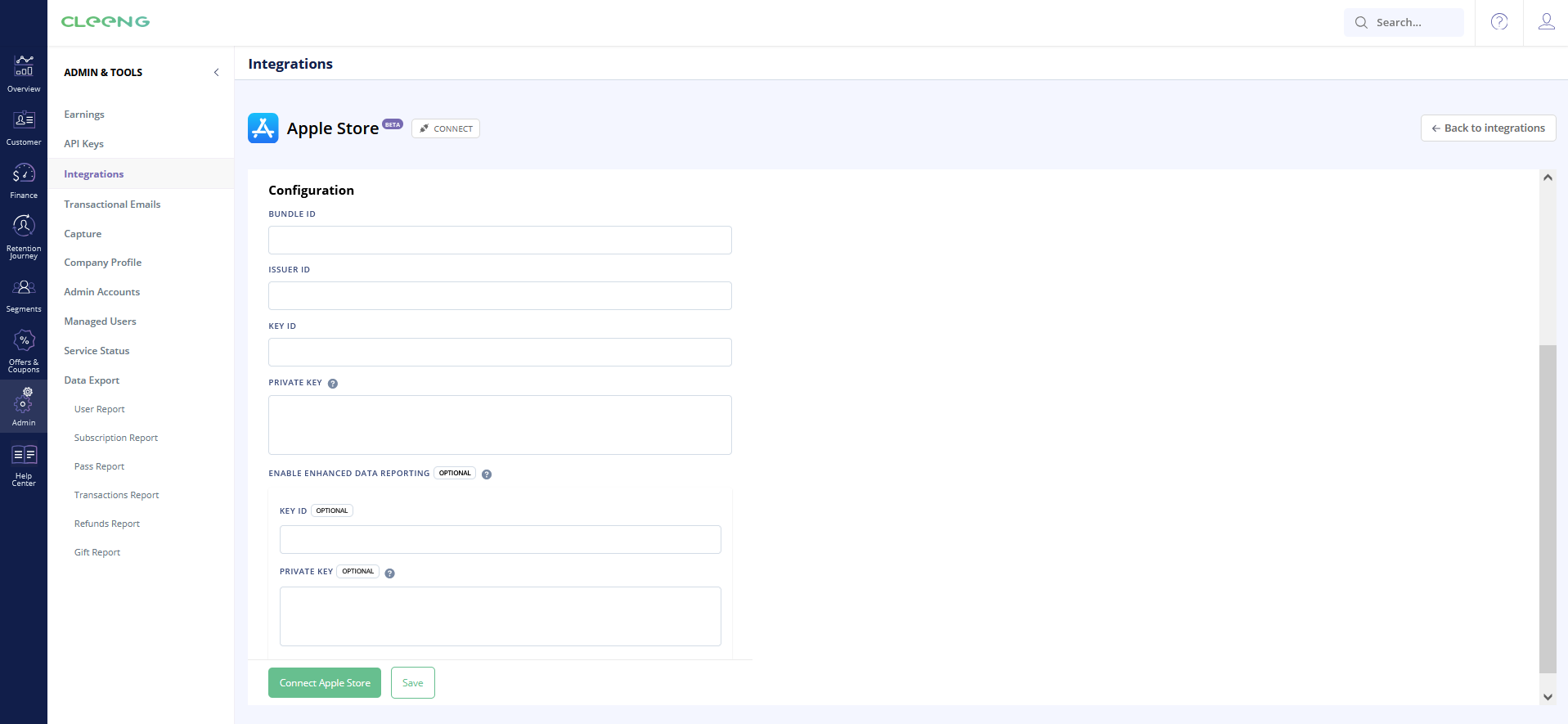Open API Keys menu item
Image resolution: width=1568 pixels, height=724 pixels.
(83, 144)
